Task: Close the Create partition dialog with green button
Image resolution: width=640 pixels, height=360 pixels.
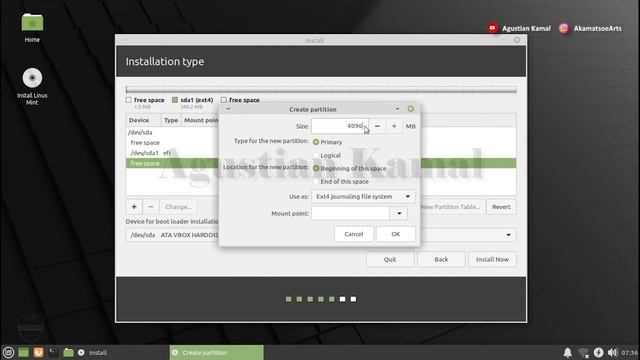Action: [411, 109]
